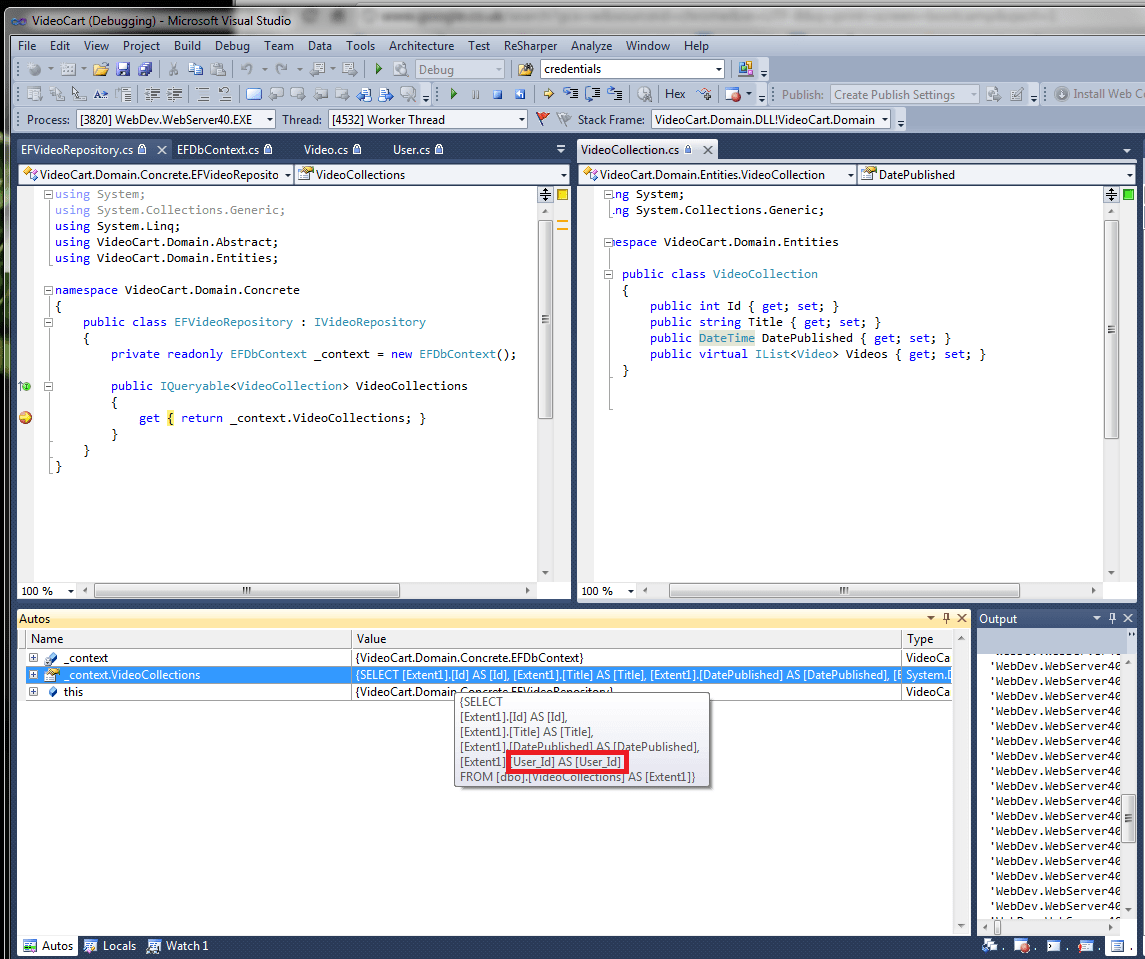This screenshot has height=959, width=1145.
Task: Click the Show Next Statement arrow icon
Action: [548, 94]
